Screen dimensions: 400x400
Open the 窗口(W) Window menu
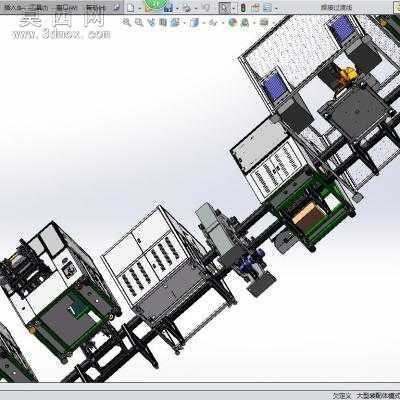click(x=67, y=7)
